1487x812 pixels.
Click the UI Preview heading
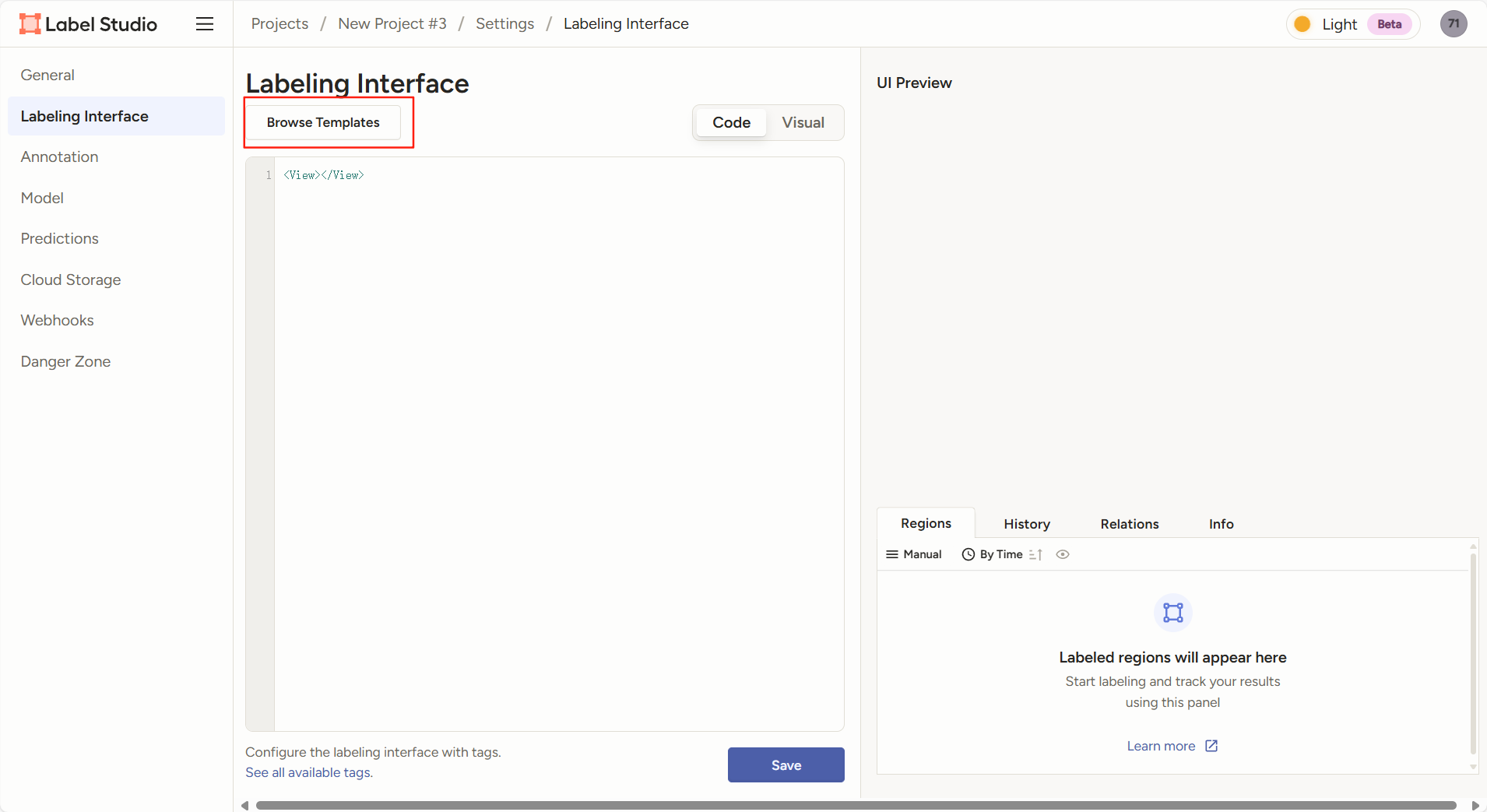(x=914, y=83)
